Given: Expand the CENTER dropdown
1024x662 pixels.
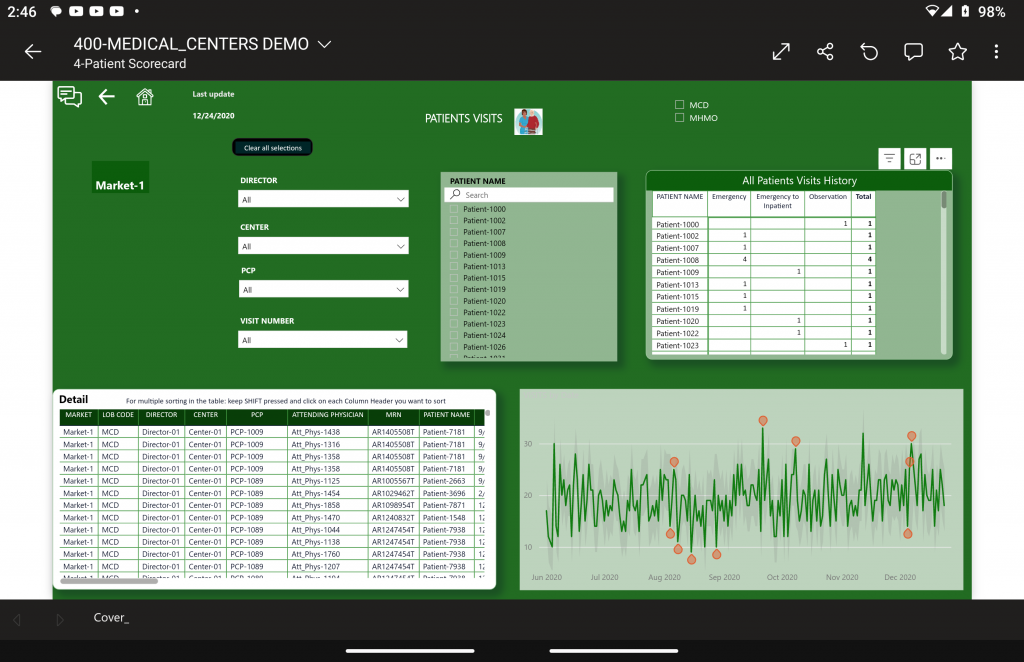Looking at the screenshot, I should point(323,246).
